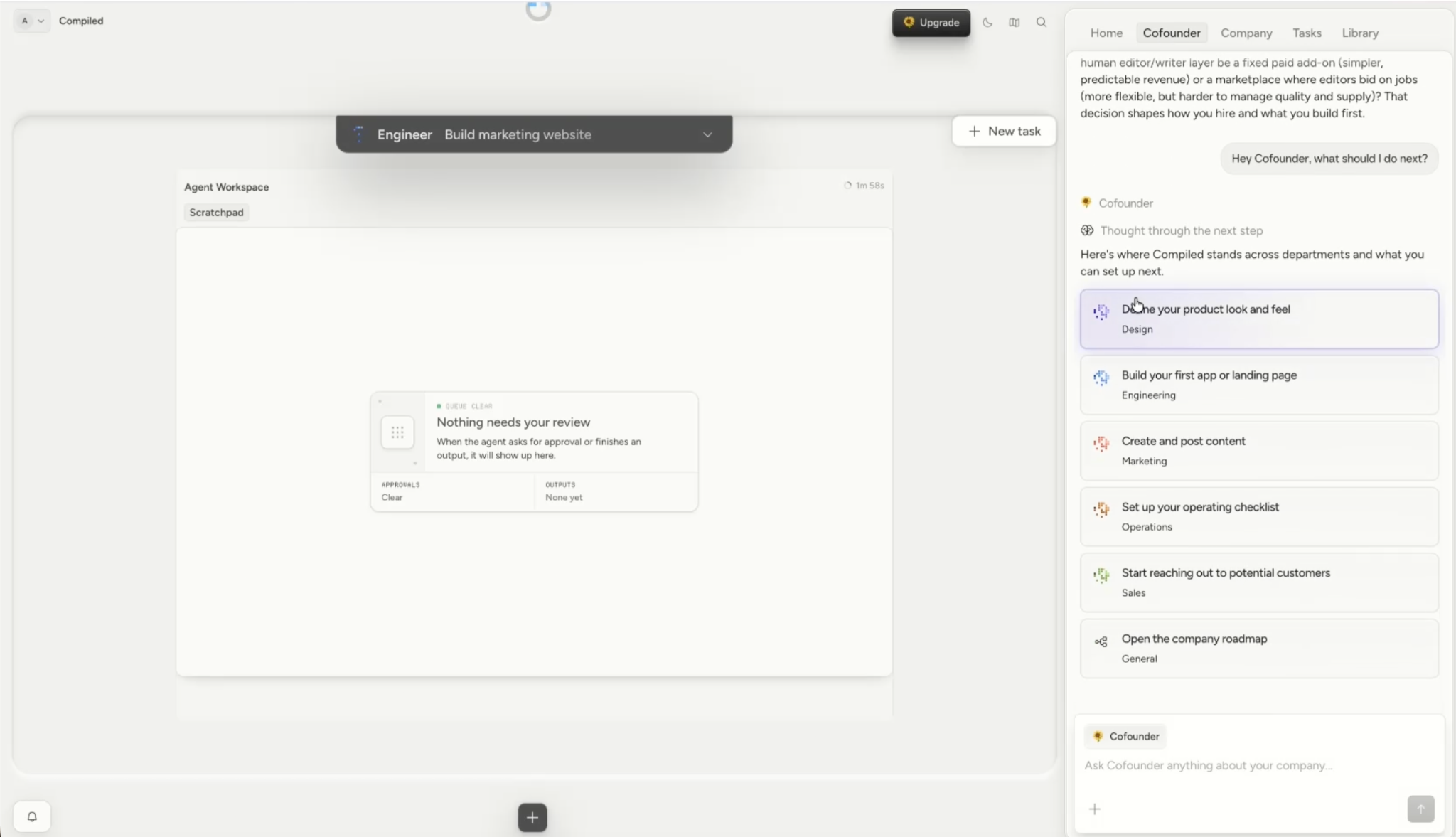The image size is (1456, 837).
Task: Click the dark plus button at bottom center
Action: [532, 817]
